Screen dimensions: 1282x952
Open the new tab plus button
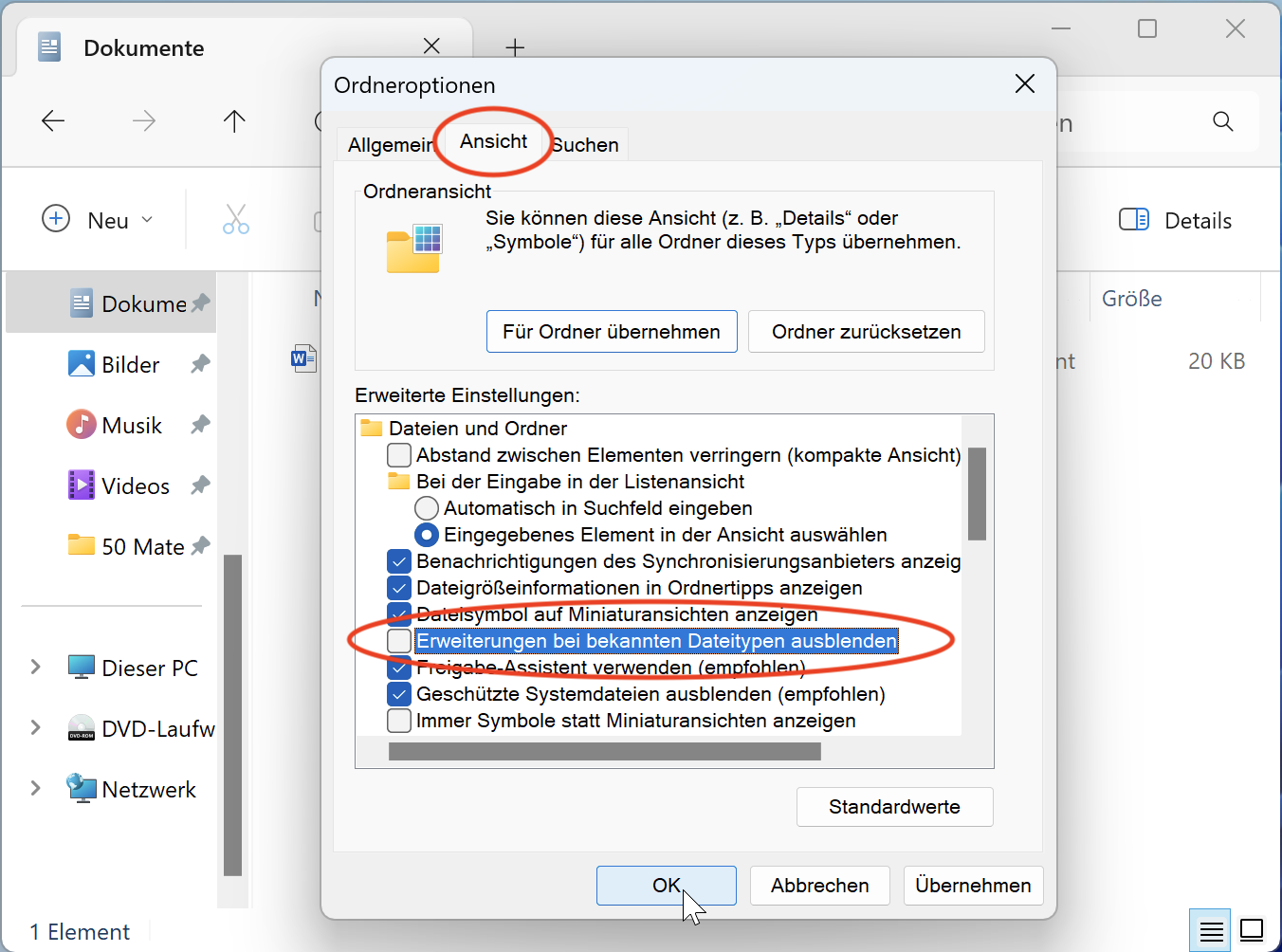point(515,47)
